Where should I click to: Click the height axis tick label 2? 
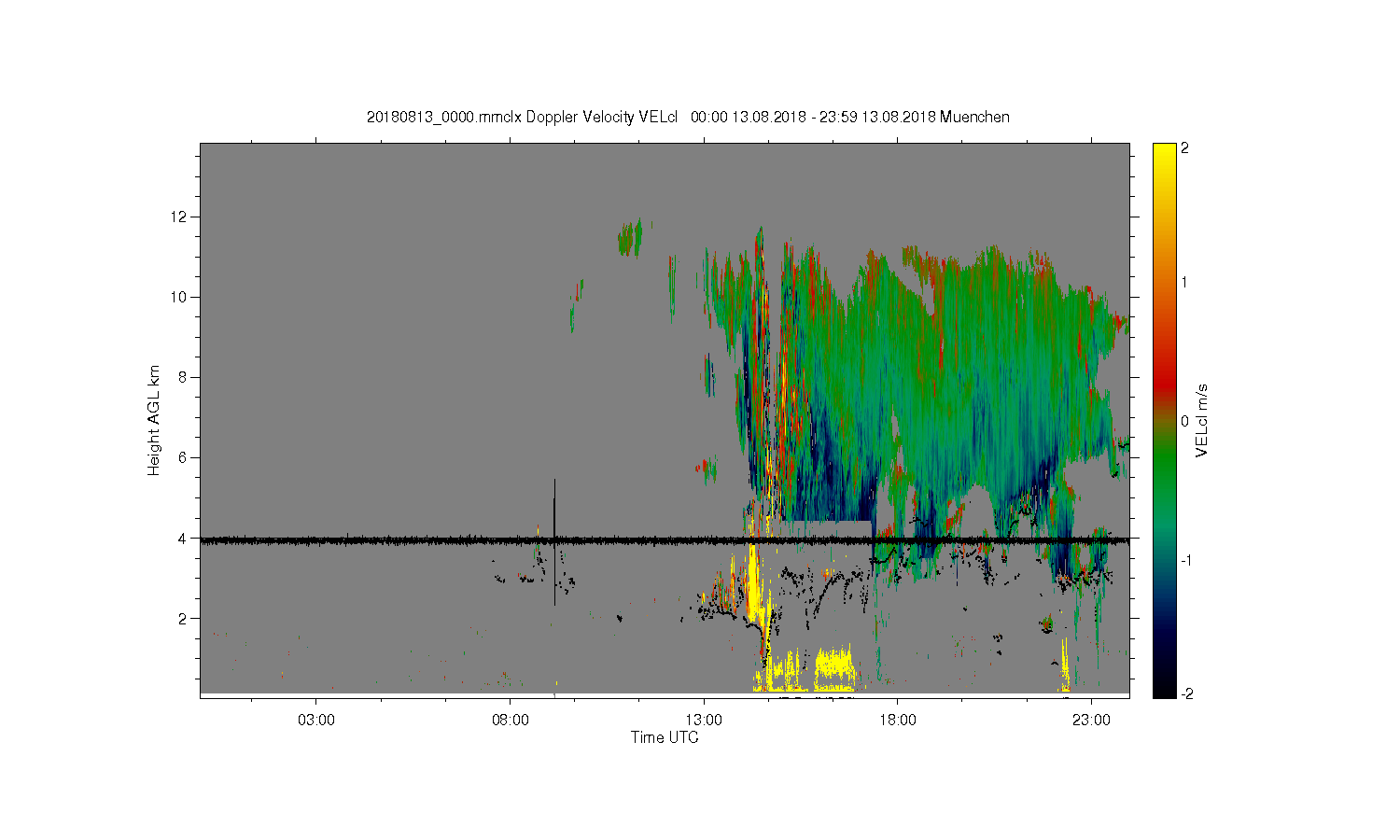tap(183, 618)
